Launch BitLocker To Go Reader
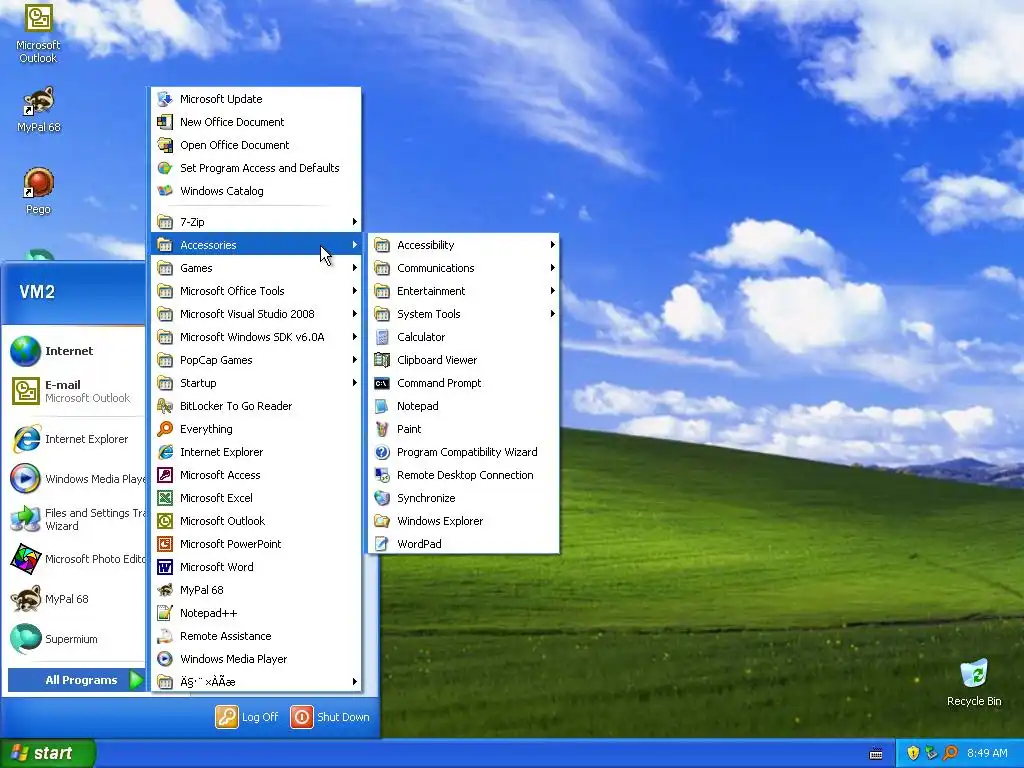The width and height of the screenshot is (1024, 768). 256,406
